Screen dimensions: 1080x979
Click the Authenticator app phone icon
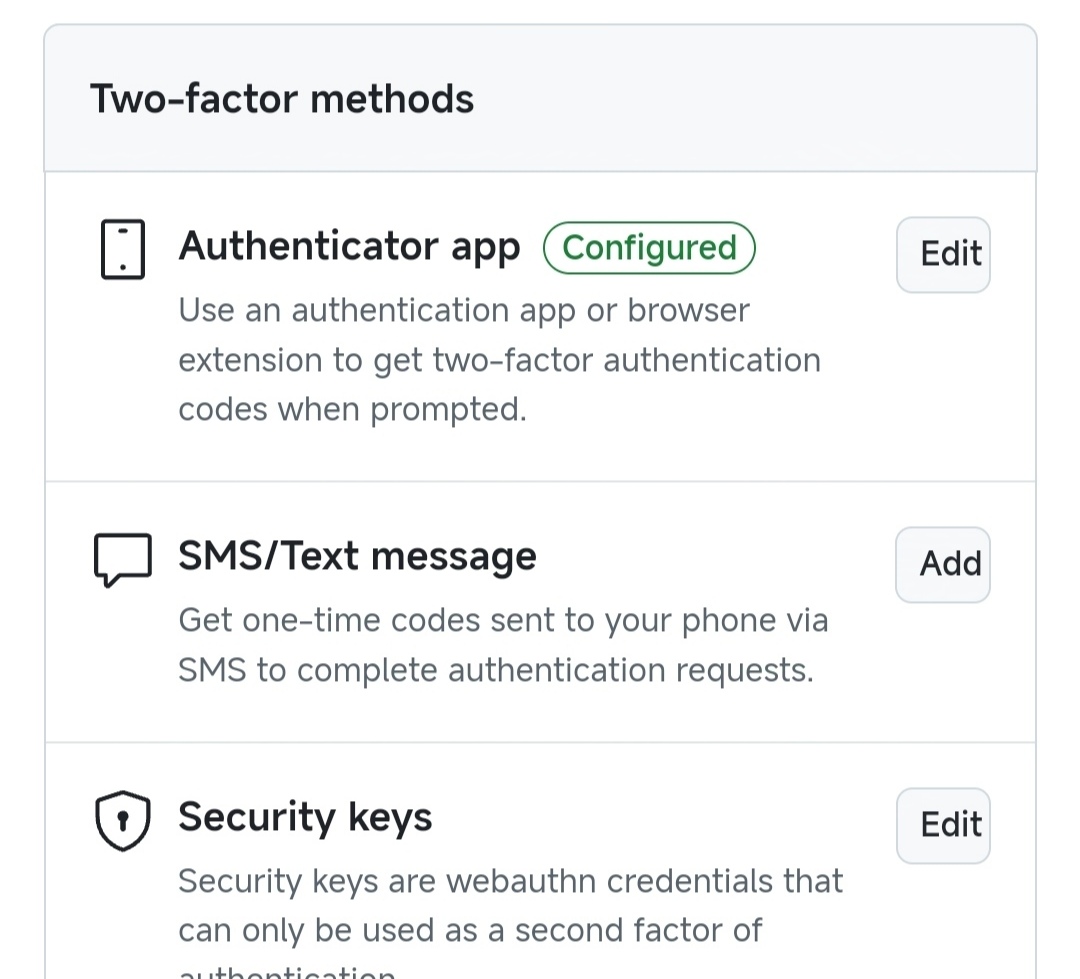tap(123, 249)
